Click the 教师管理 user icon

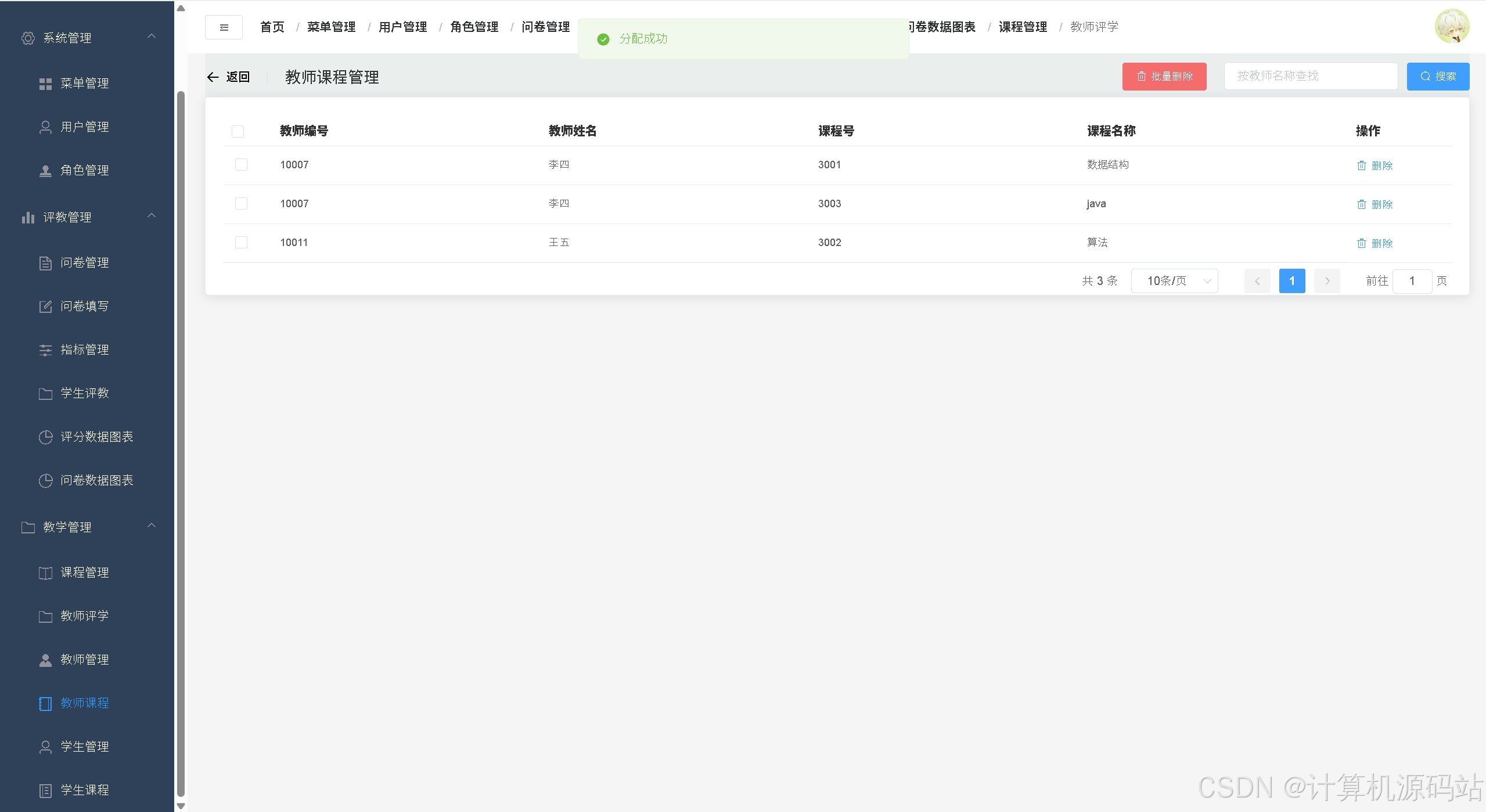[x=45, y=661]
